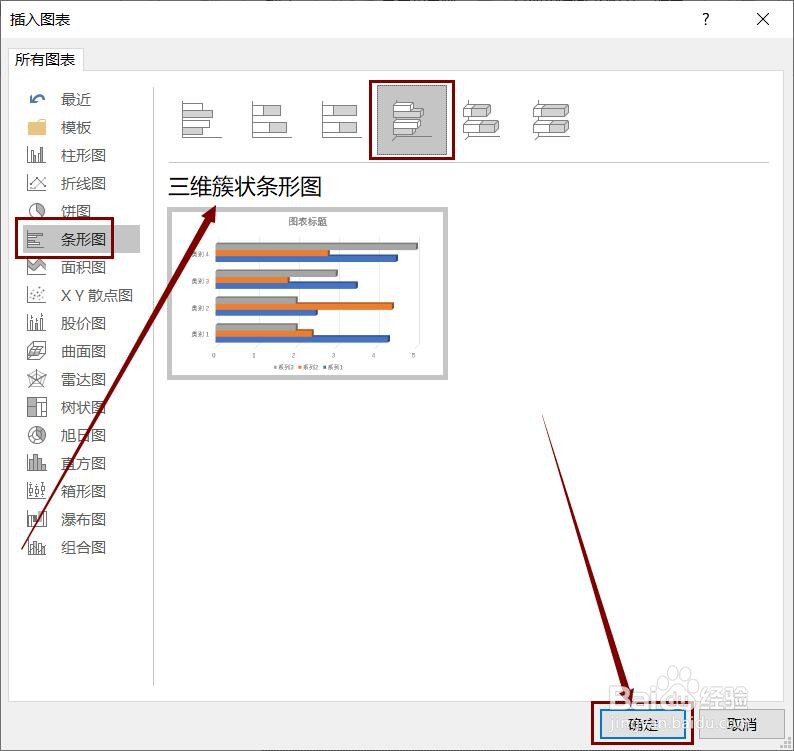Select the clustered bar chart subtype icon
Screen dimensions: 794x751
pyautogui.click(x=202, y=120)
